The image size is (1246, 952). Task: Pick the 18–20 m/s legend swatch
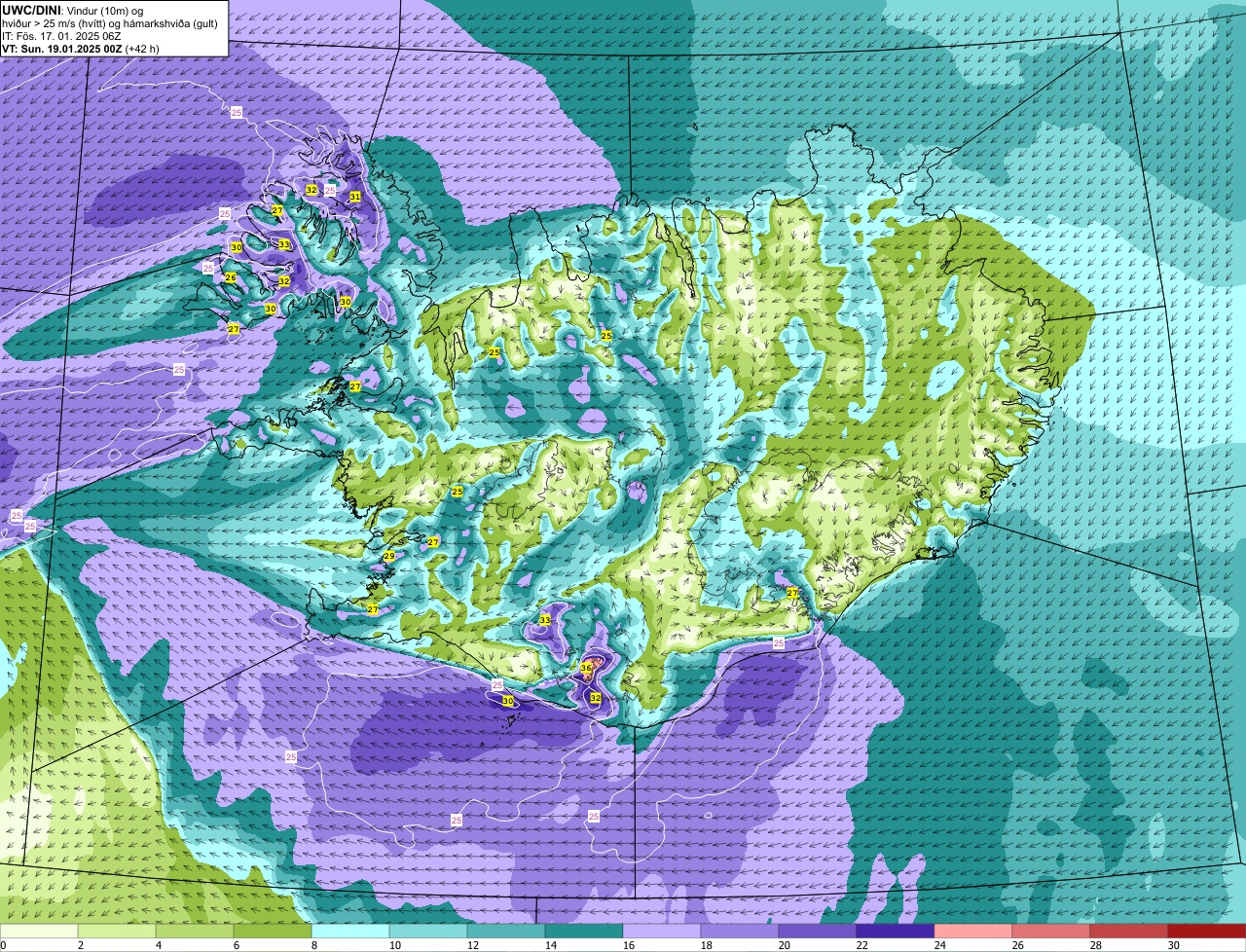[740, 931]
